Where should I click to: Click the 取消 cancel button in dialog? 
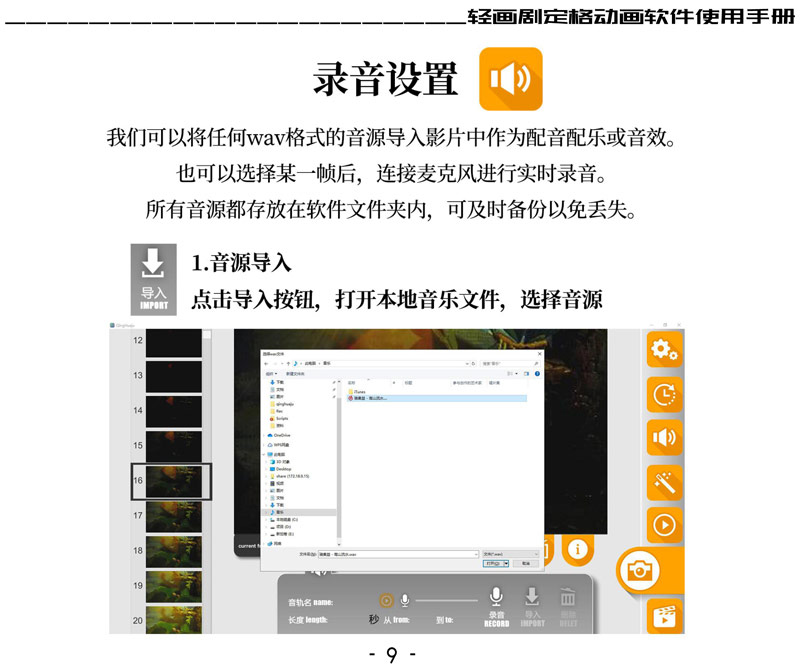(526, 563)
